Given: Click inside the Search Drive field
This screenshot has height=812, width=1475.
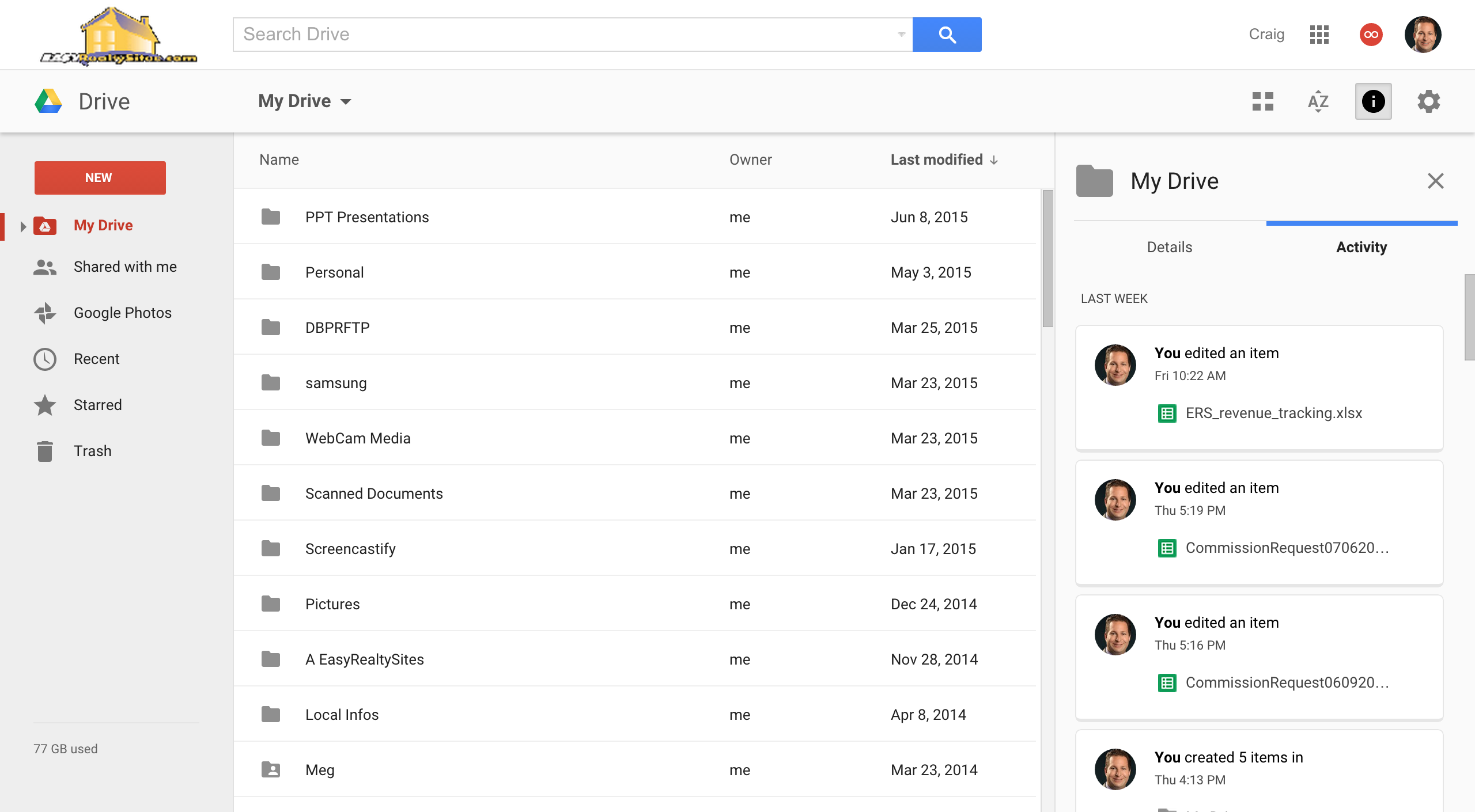Looking at the screenshot, I should [519, 34].
